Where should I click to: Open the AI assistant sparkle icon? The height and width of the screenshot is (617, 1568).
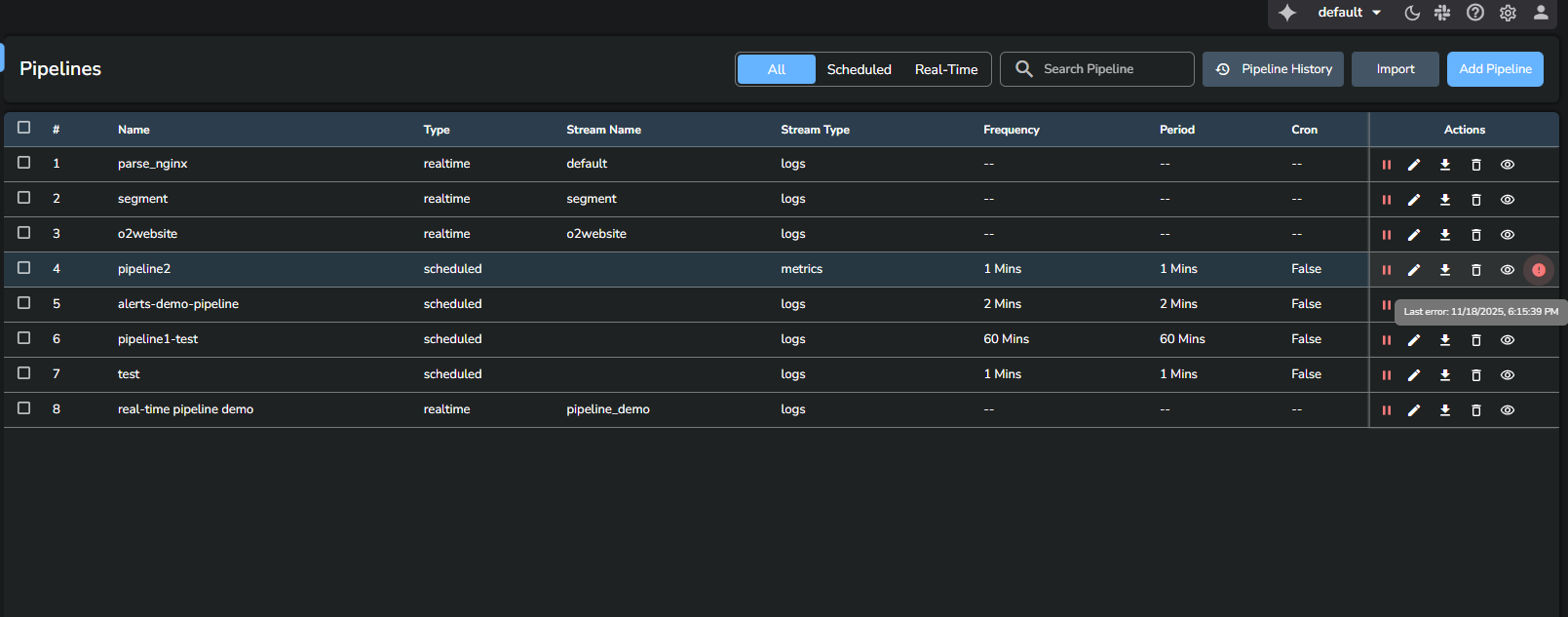tap(1287, 13)
